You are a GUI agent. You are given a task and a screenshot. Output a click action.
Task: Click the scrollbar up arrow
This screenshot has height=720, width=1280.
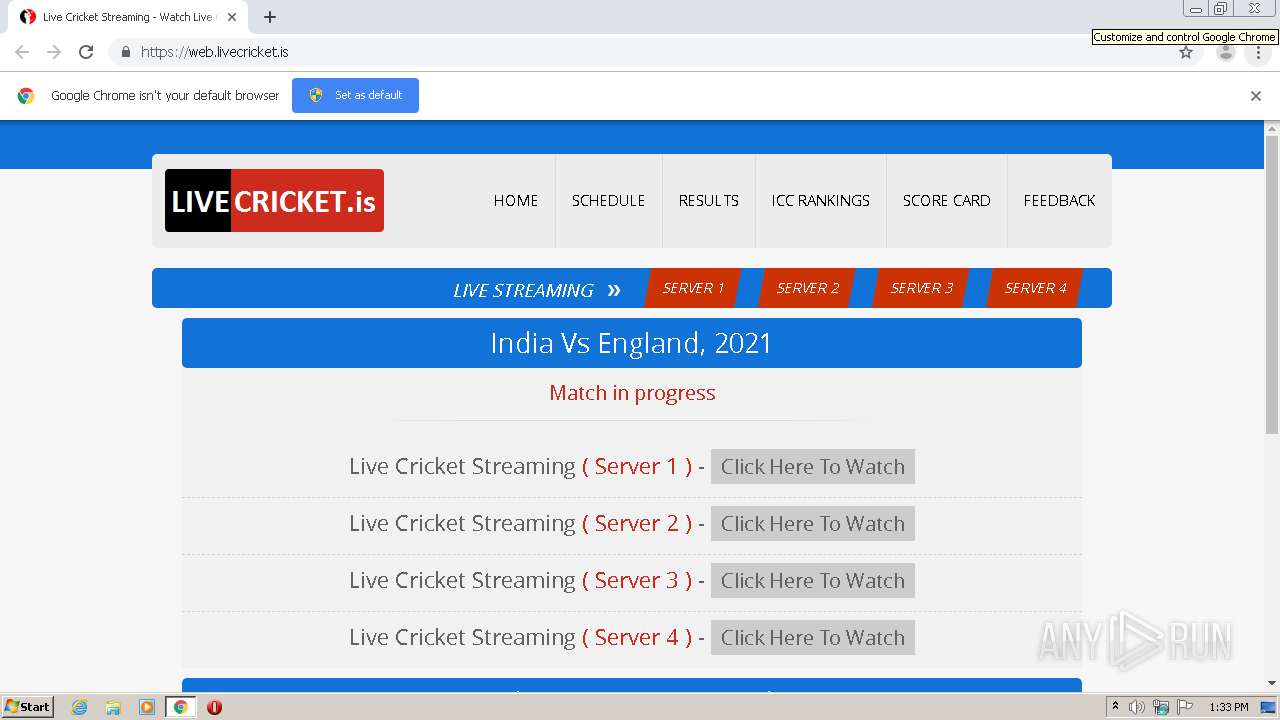point(1272,129)
